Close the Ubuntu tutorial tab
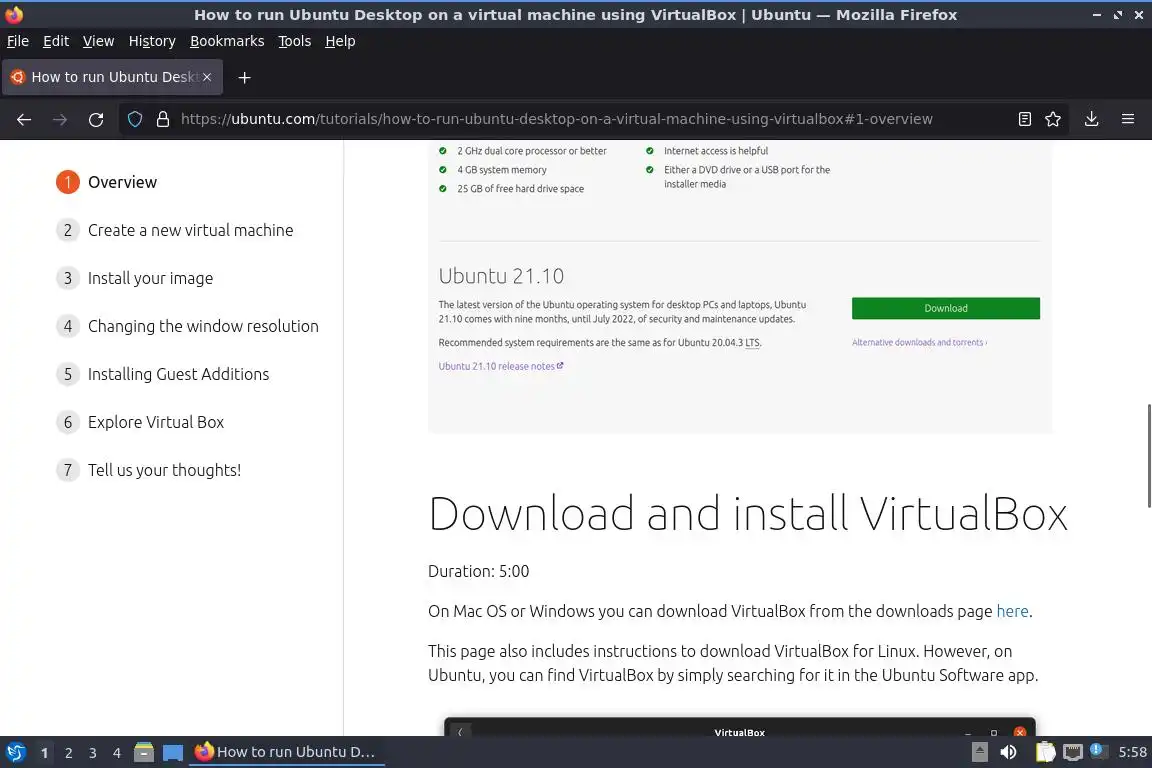This screenshot has height=768, width=1152. pyautogui.click(x=207, y=77)
